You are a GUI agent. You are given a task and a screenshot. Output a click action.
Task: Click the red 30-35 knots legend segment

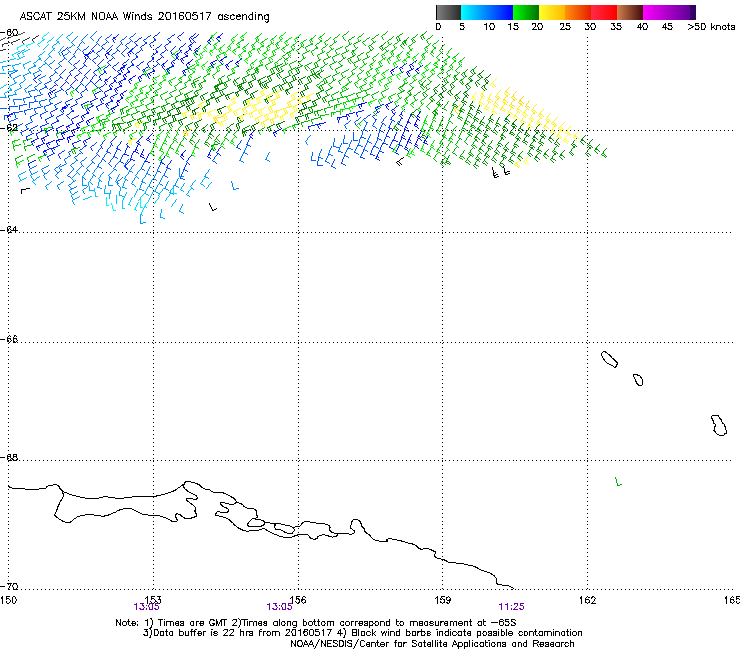604,12
